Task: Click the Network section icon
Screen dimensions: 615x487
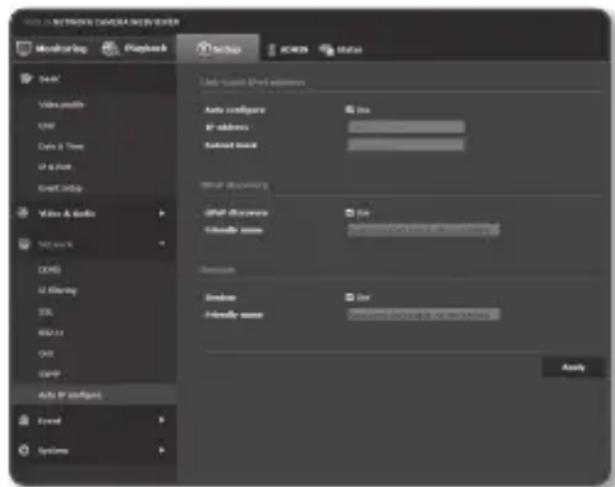Action: [x=24, y=244]
